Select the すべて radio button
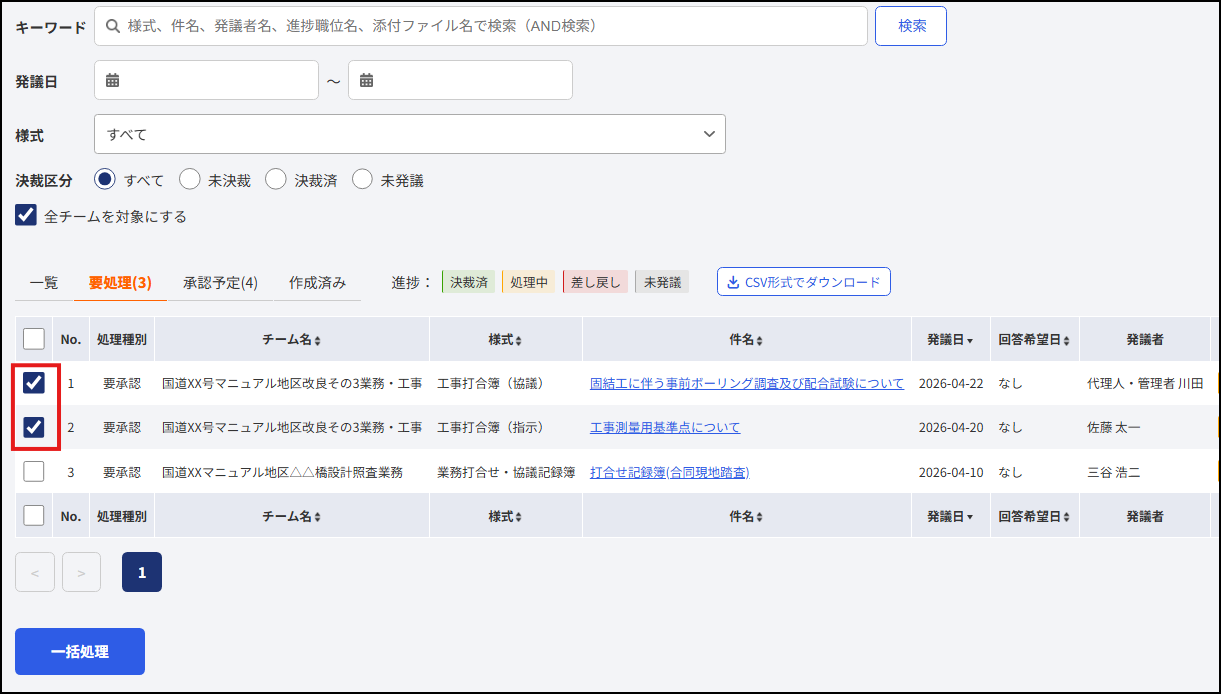Screen dimensions: 1221x694 point(105,180)
